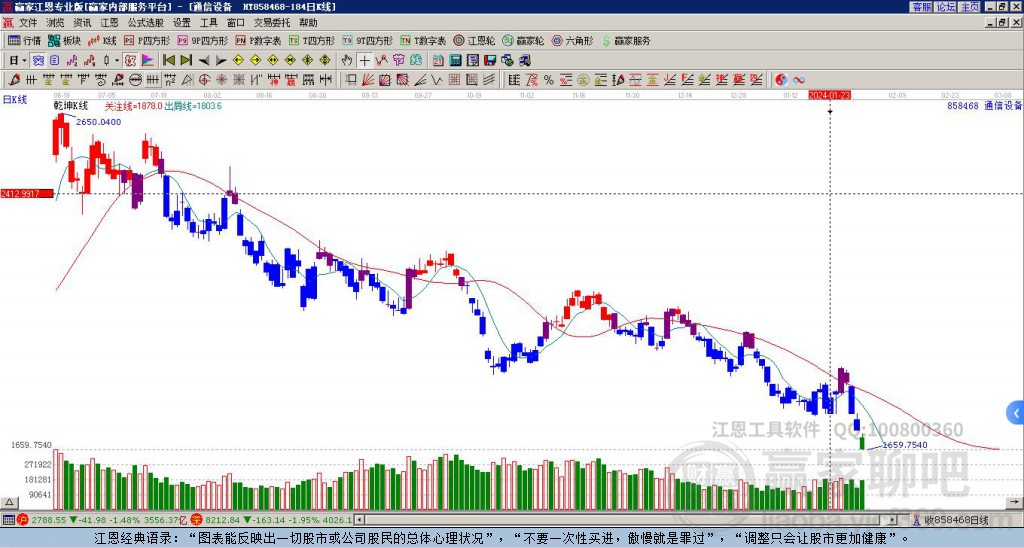1024x548 pixels.
Task: Open the T四方形 tool
Action: tap(312, 40)
